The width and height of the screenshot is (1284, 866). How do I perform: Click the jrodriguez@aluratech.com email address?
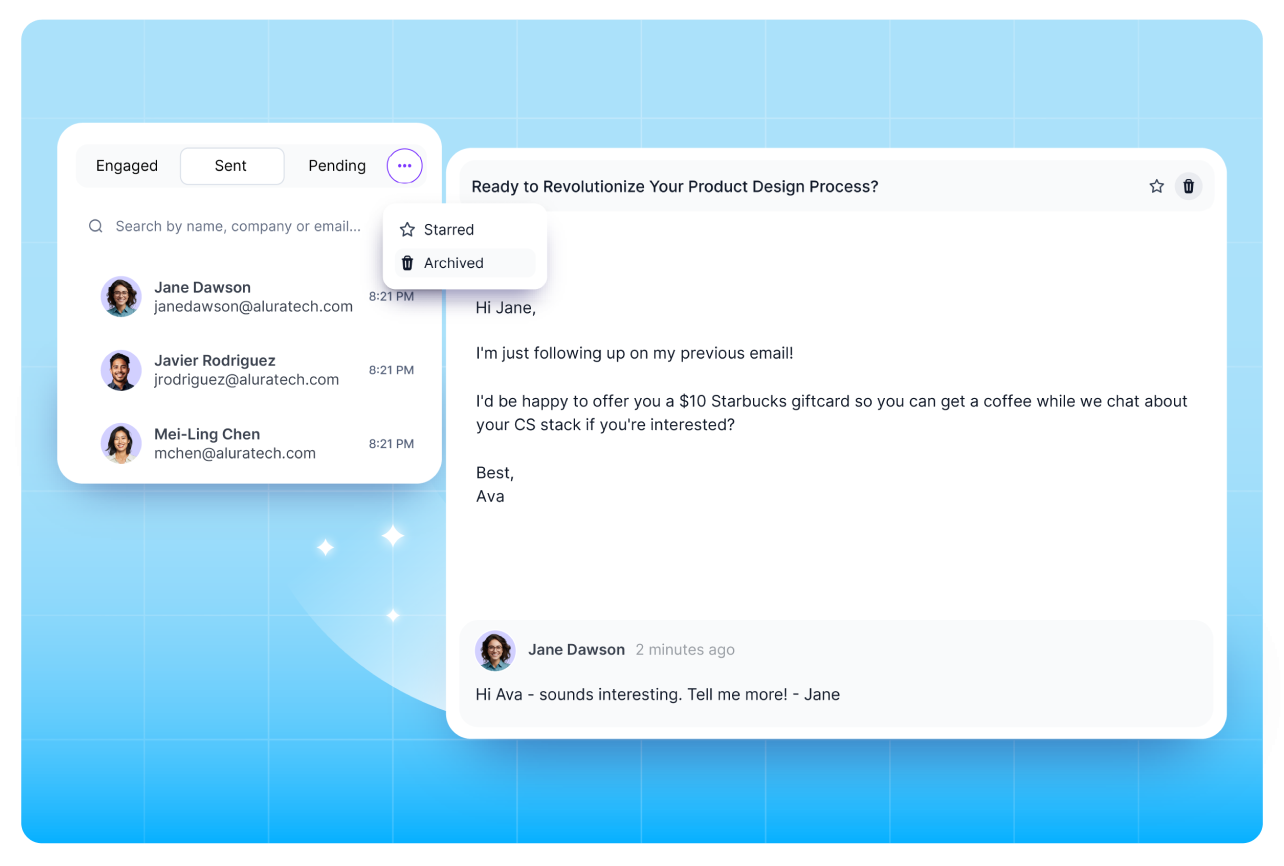coord(246,380)
